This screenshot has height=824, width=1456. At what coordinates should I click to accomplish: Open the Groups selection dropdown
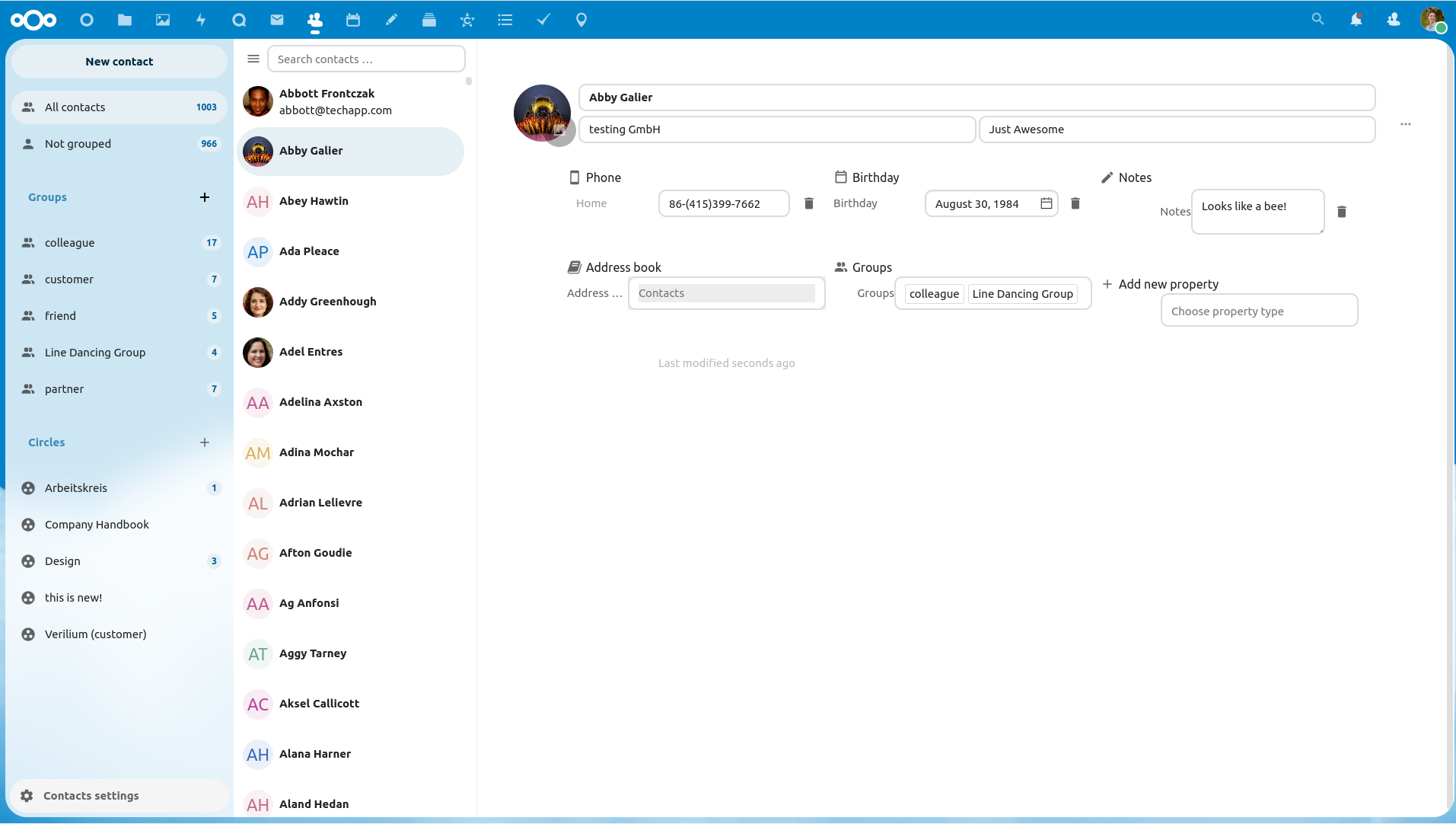[x=992, y=294]
